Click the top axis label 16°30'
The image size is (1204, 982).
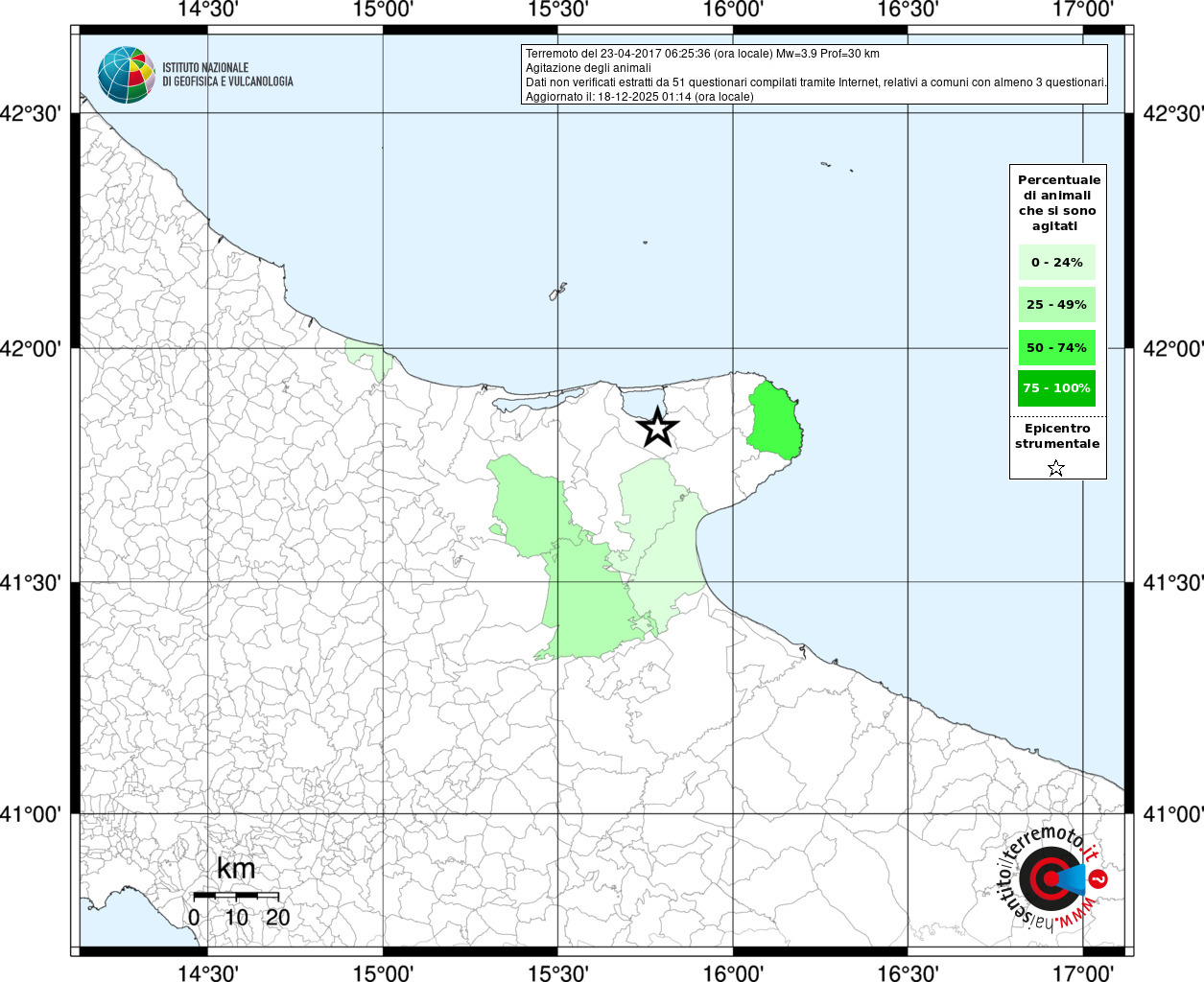[908, 11]
